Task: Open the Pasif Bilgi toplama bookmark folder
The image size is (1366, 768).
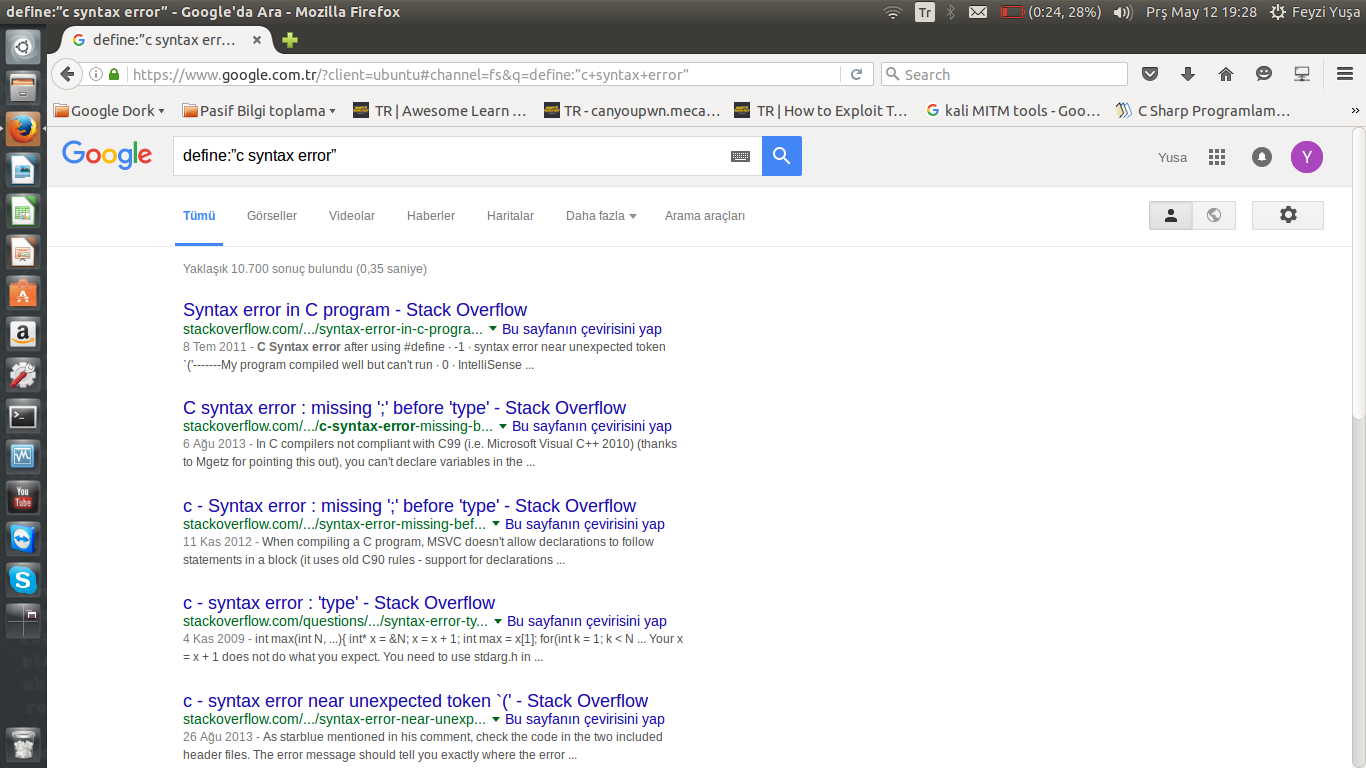Action: pyautogui.click(x=258, y=111)
